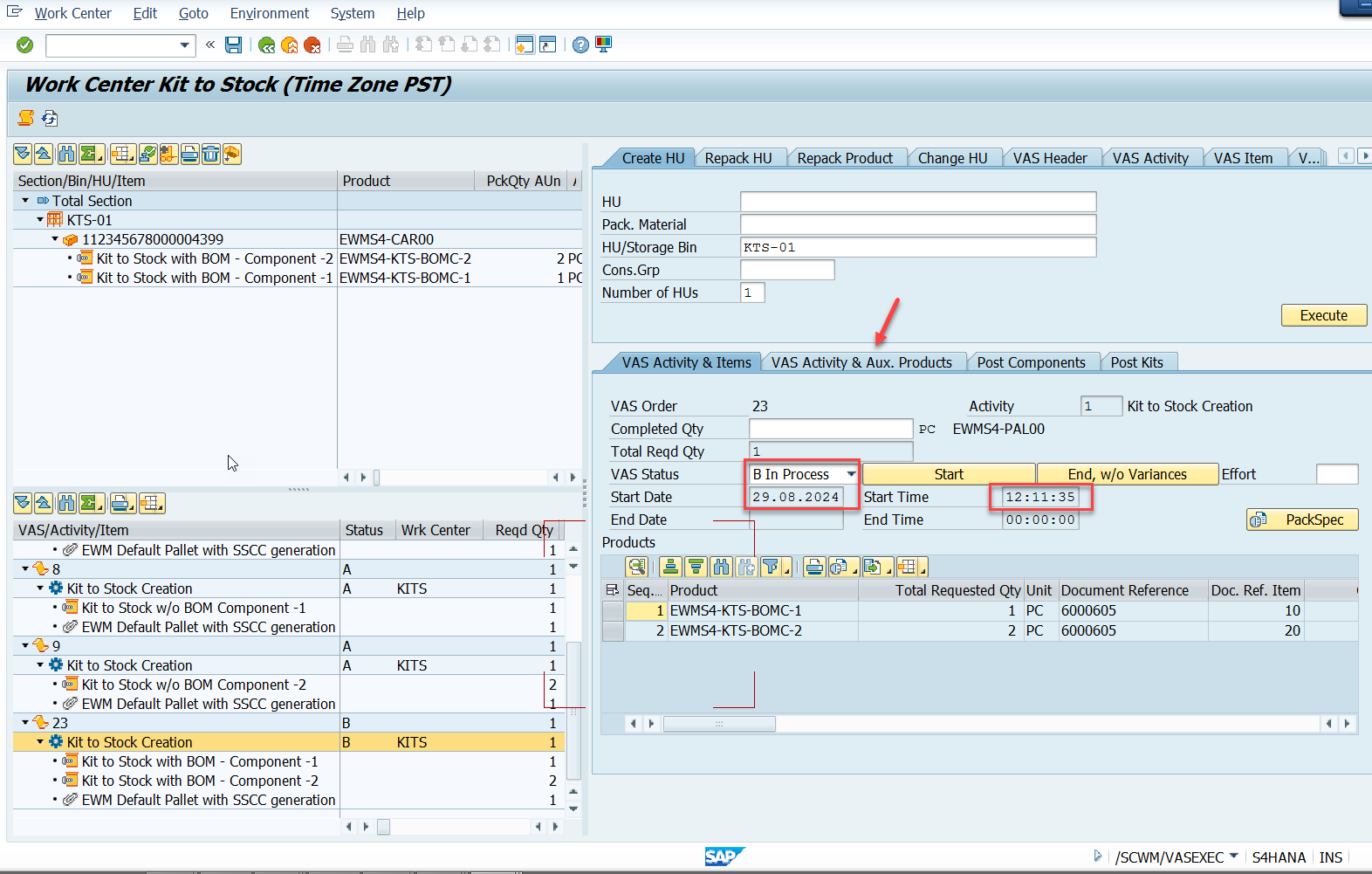
Task: Select Kit to Stock with BOM - Component -2 in the upper tree
Action: click(x=215, y=258)
